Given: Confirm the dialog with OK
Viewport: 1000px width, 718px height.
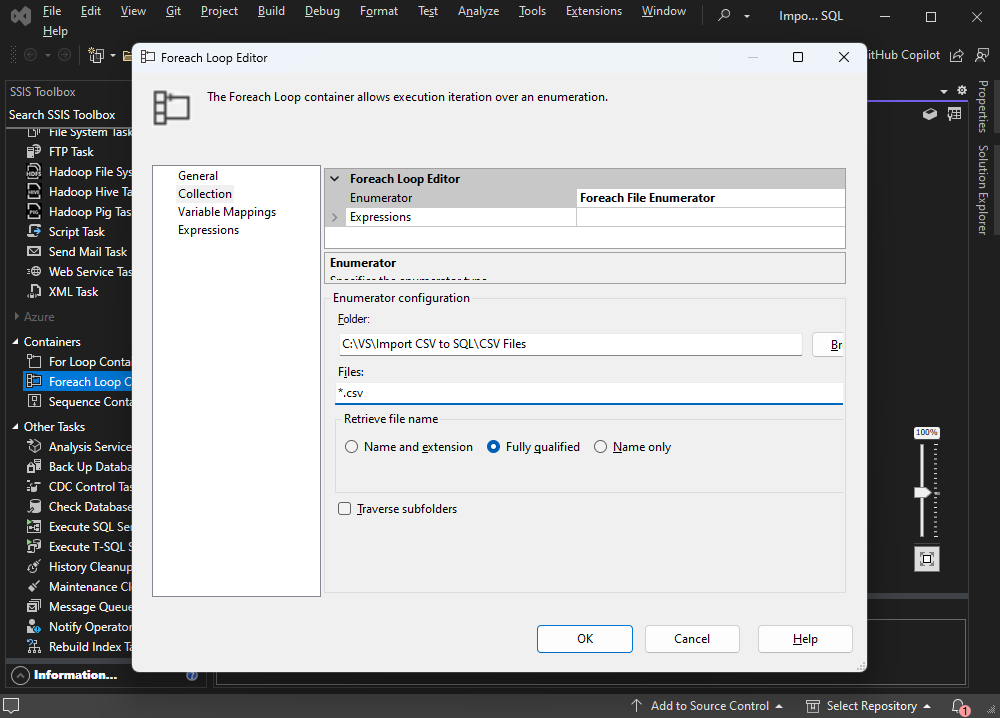Looking at the screenshot, I should 585,639.
